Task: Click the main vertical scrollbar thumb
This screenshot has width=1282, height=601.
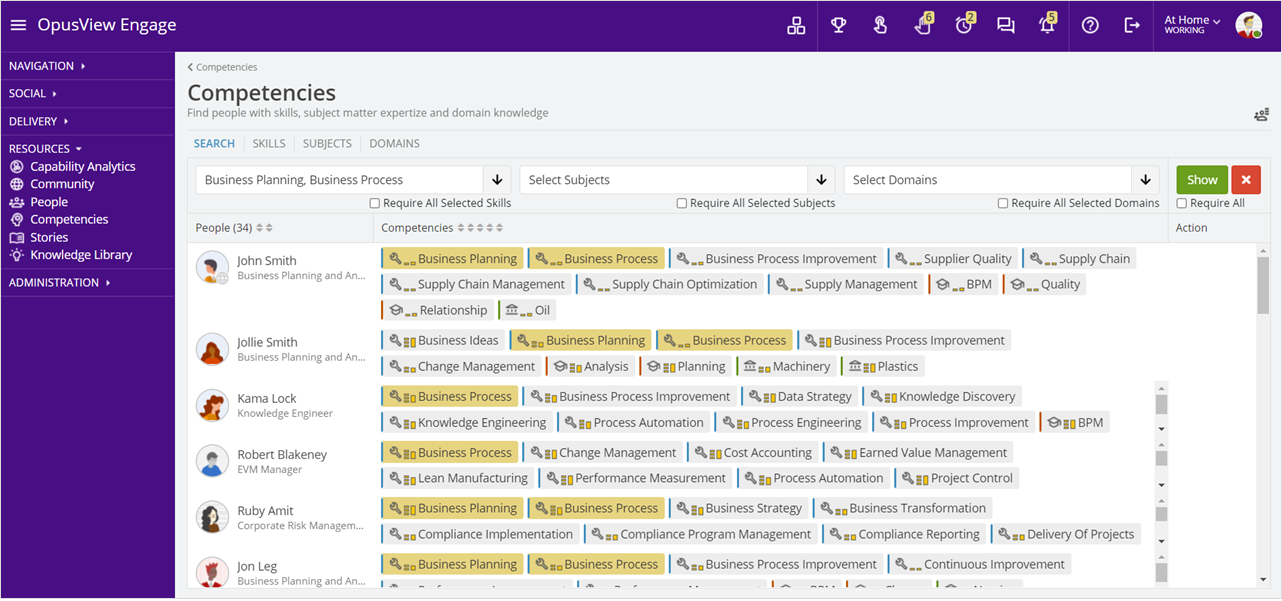Action: click(x=1263, y=286)
